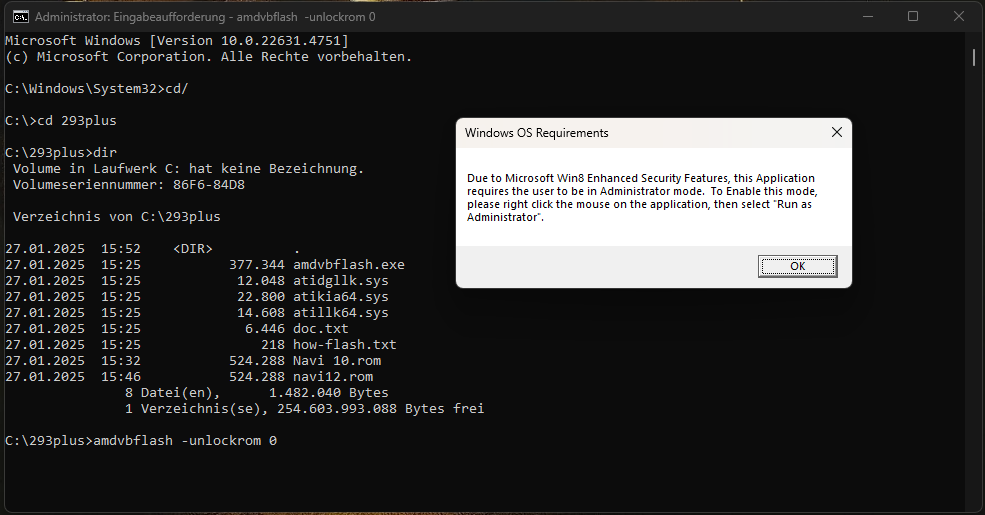Screen dimensions: 985x515
Task: Click OK in Windows OS Requirements dialog
Action: pyautogui.click(x=797, y=266)
